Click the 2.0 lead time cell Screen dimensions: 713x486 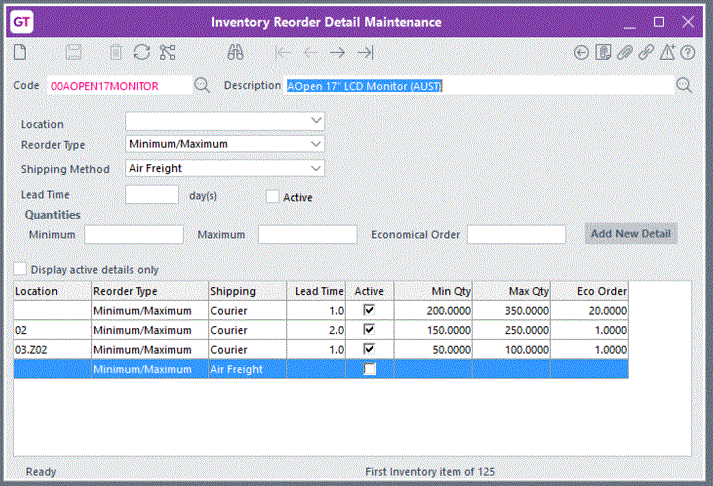(x=316, y=330)
